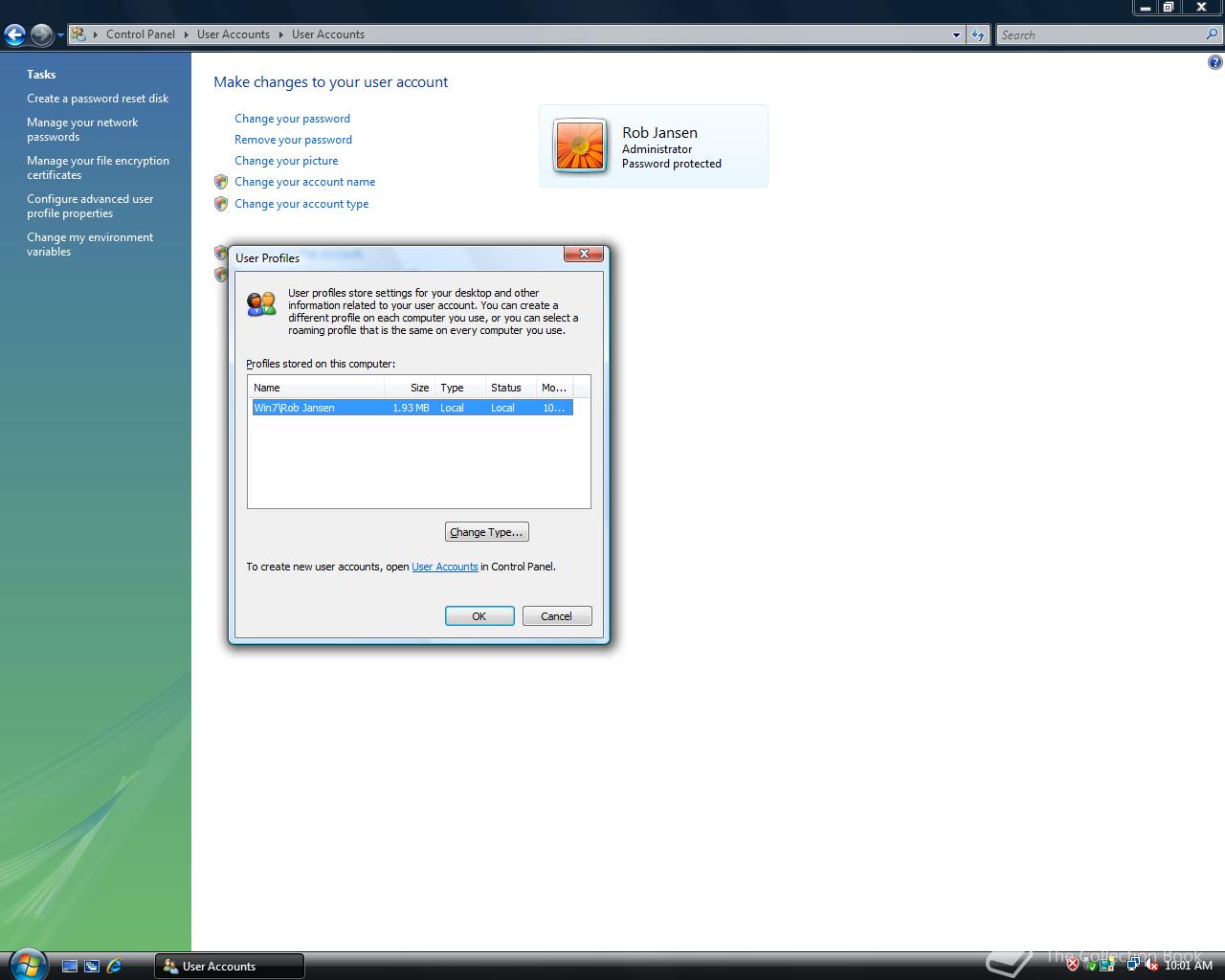Click the Back navigation arrow
The image size is (1225, 980).
tap(14, 34)
